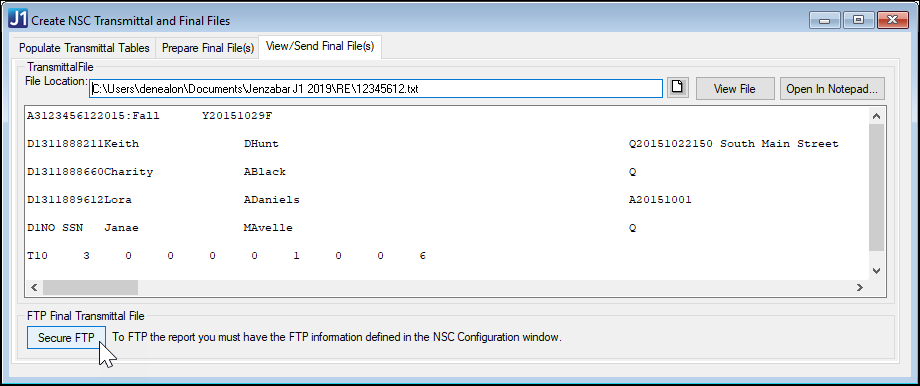Click the vertical scrollbar down arrow

[876, 270]
